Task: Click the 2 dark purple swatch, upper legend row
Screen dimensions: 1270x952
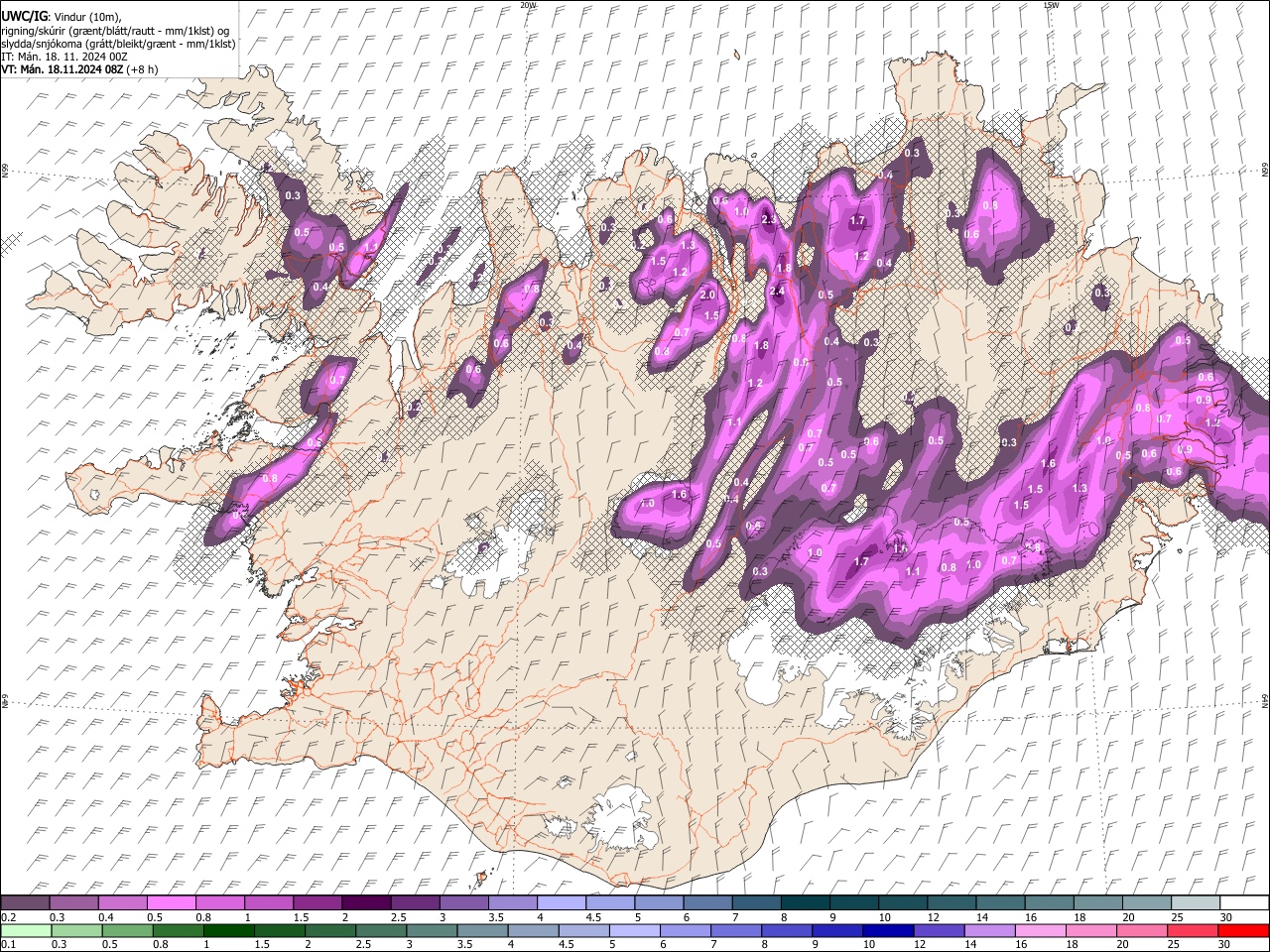Action: click(366, 903)
